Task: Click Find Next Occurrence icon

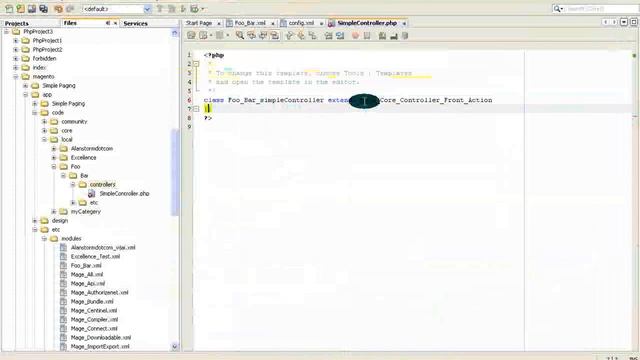Action: coord(263,36)
